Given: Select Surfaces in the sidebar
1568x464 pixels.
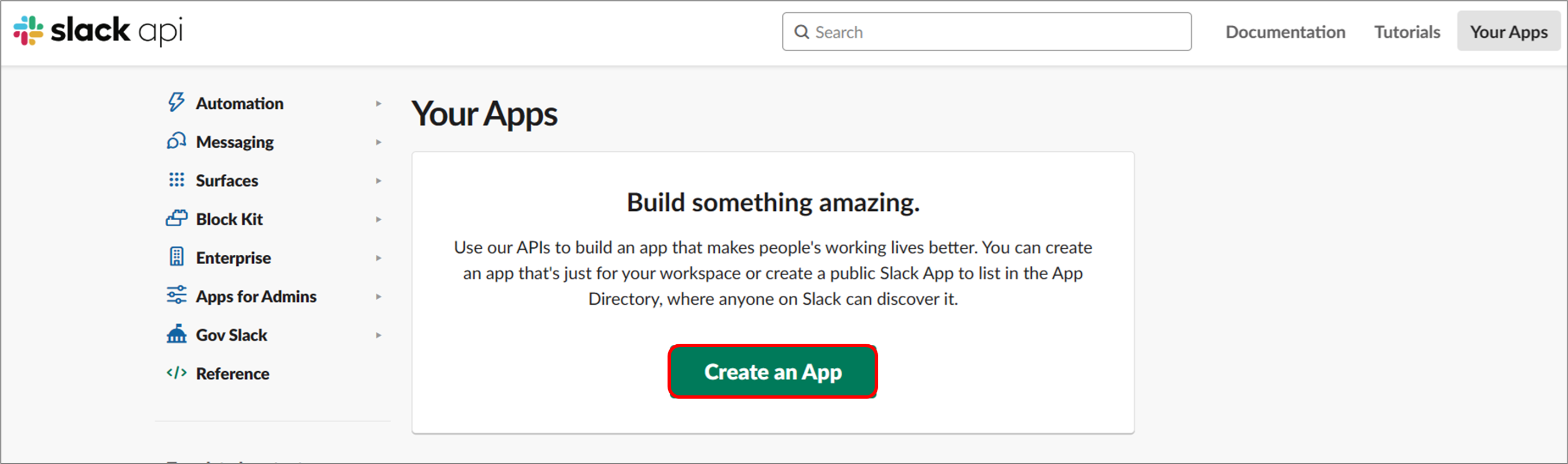Looking at the screenshot, I should [227, 181].
